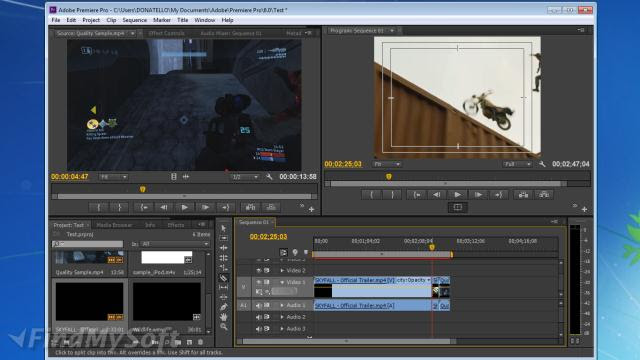Mark In point in Source monitor
Screen dimensions: 640x360
pyautogui.click(x=99, y=207)
